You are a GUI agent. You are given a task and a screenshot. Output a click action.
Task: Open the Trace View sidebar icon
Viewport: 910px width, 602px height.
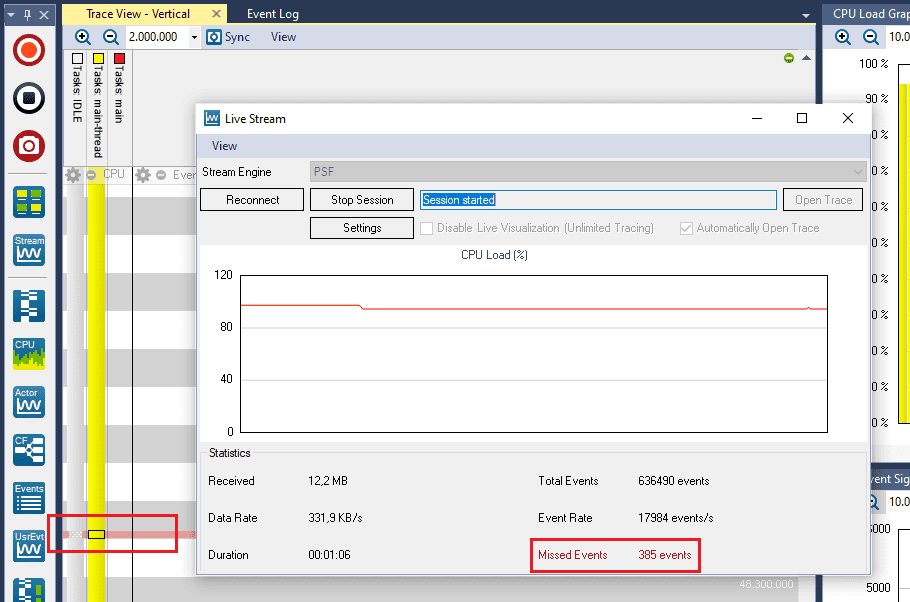(x=28, y=305)
